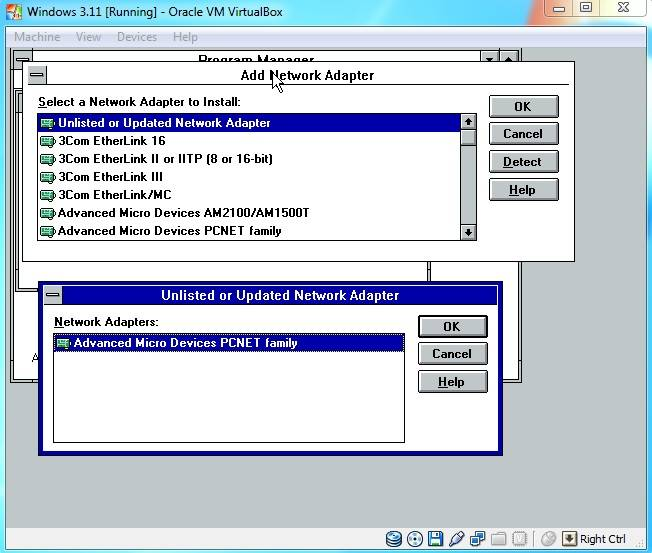This screenshot has width=652, height=553.
Task: Open the Machine menu
Action: 37,37
